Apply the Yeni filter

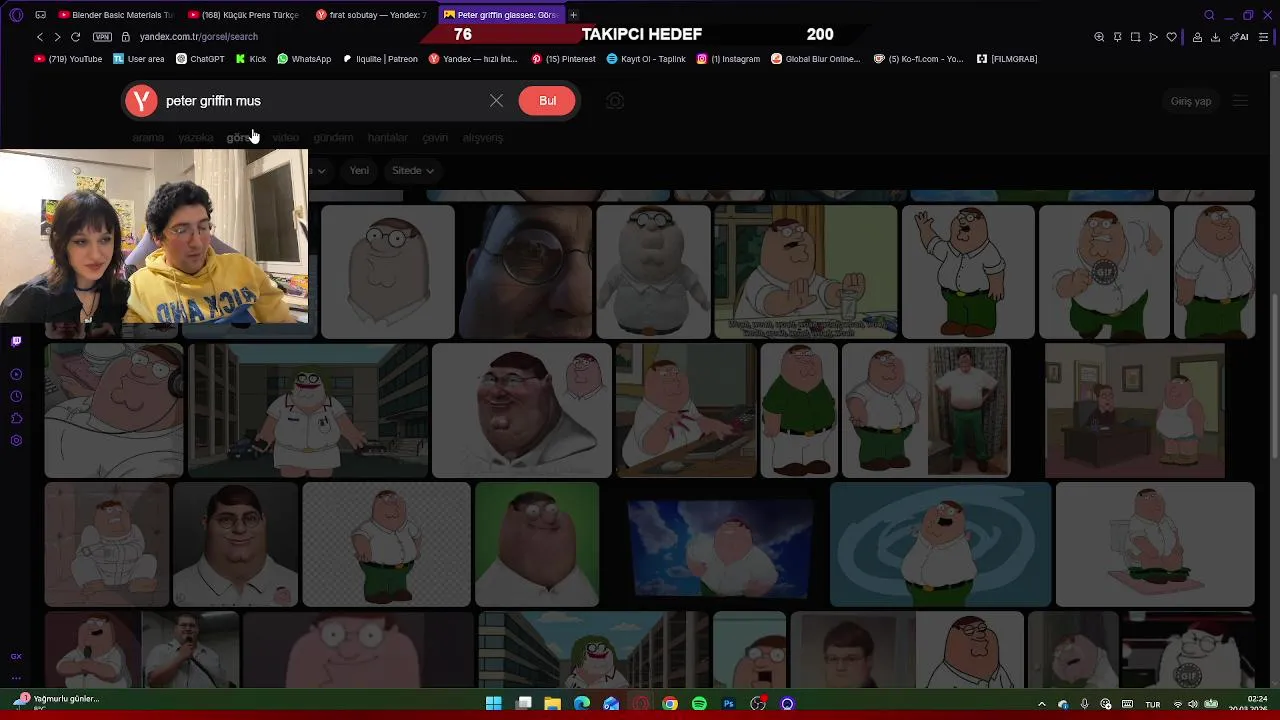[x=359, y=170]
